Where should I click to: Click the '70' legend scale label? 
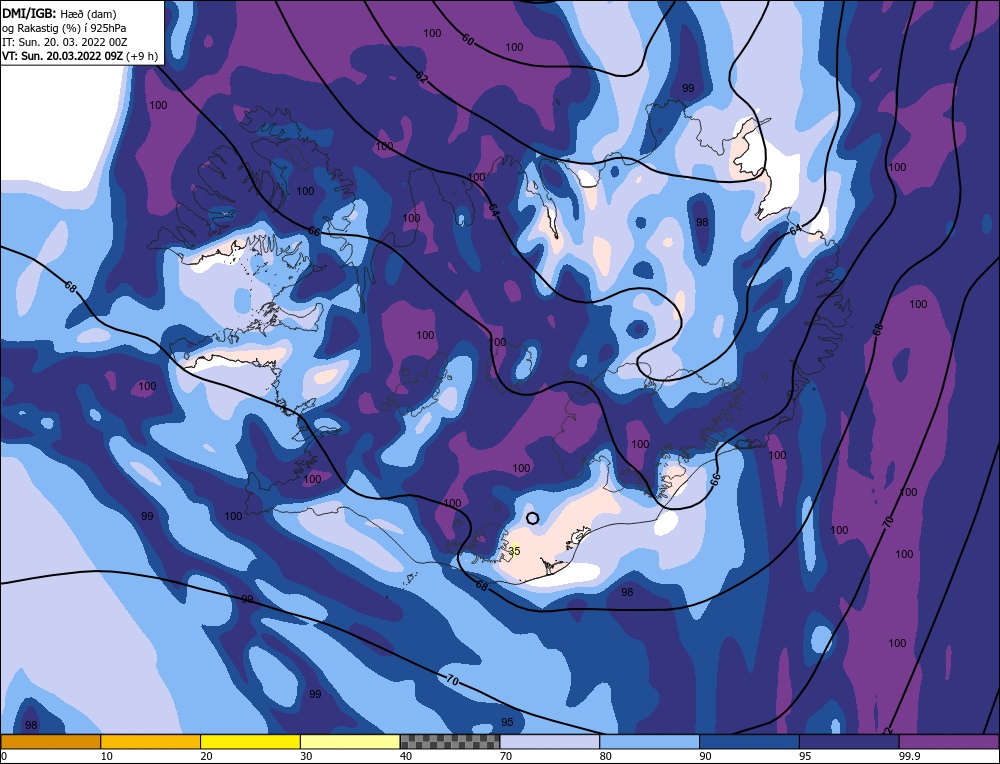(x=506, y=756)
